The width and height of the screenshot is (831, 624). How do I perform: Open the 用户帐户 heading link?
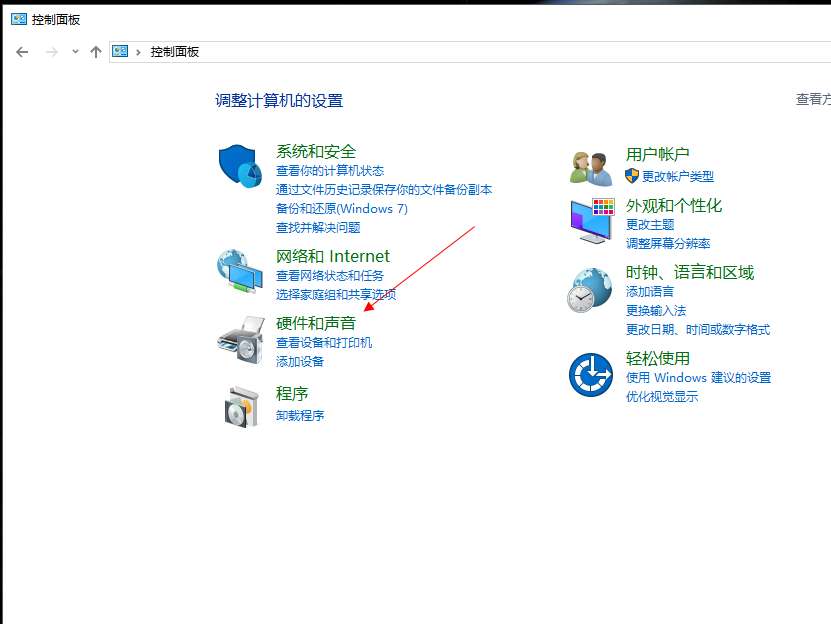(x=658, y=154)
